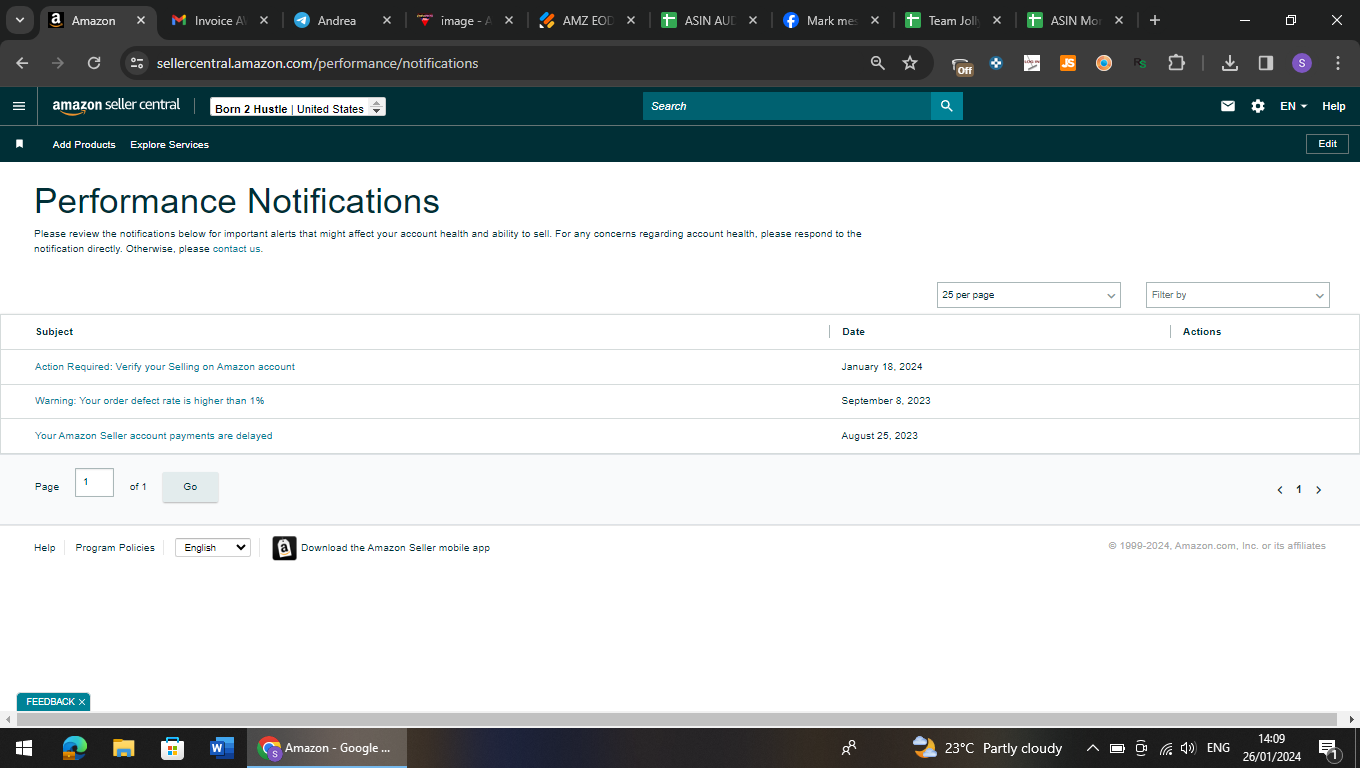
Task: Click the Add Products link
Action: click(x=84, y=145)
